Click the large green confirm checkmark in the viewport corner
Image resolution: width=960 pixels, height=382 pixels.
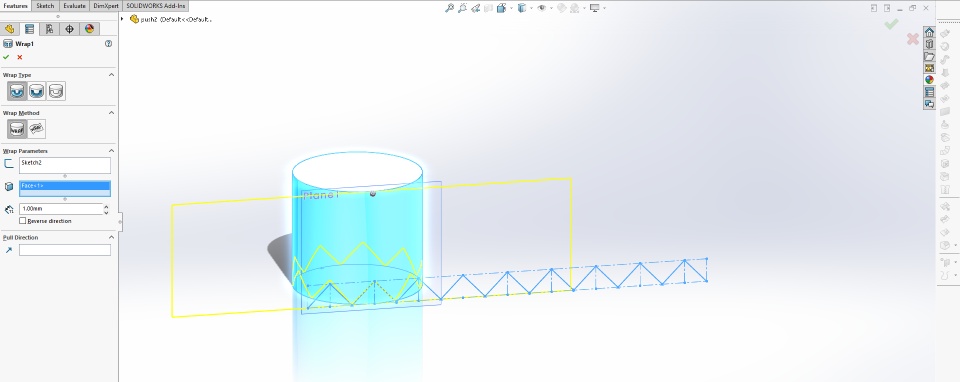891,24
